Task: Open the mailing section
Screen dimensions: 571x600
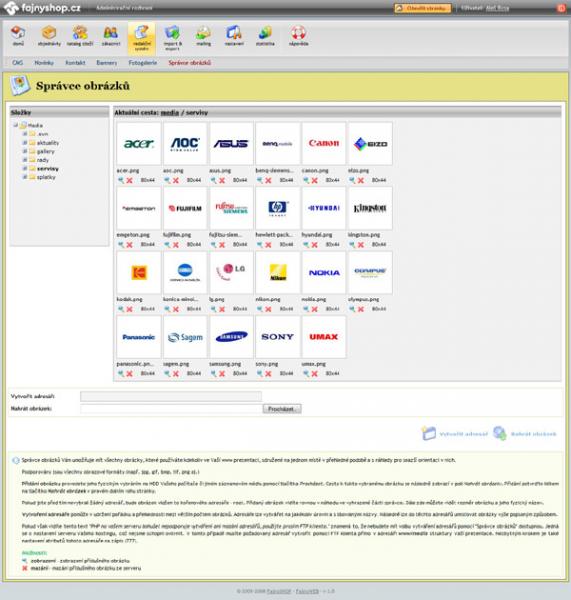Action: 203,36
